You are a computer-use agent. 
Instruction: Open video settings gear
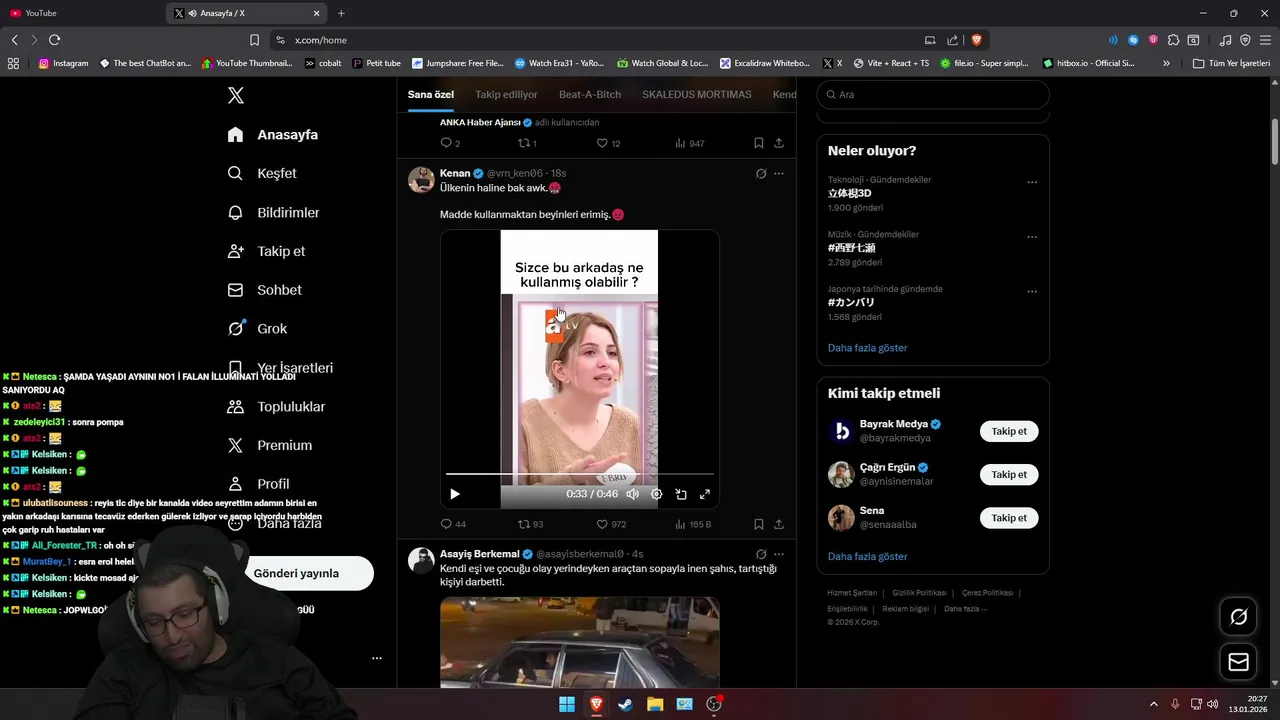pos(656,494)
